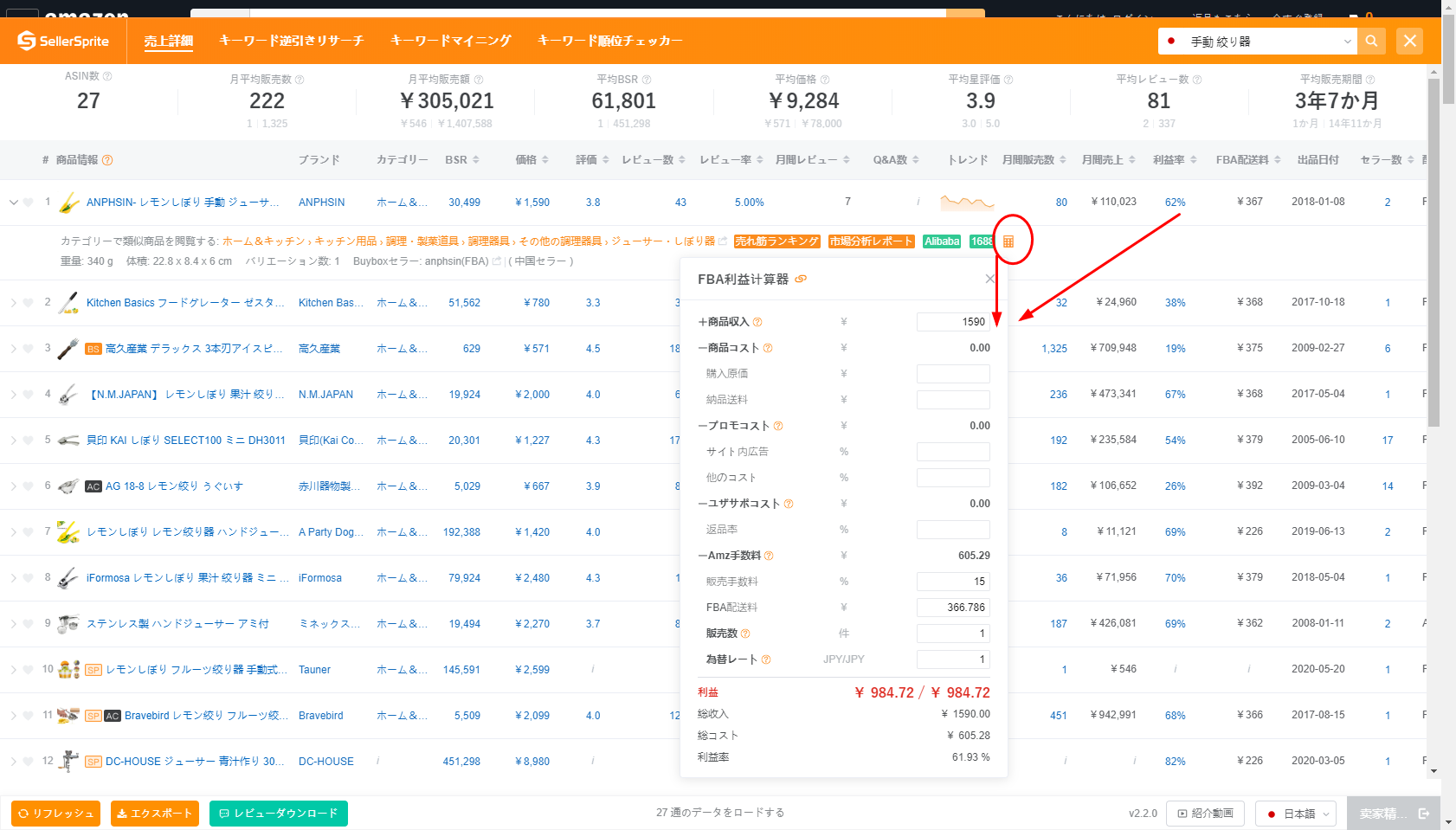This screenshot has height=830, width=1456.
Task: Favorite the ANPHSIN product with heart icon
Action: point(29,203)
